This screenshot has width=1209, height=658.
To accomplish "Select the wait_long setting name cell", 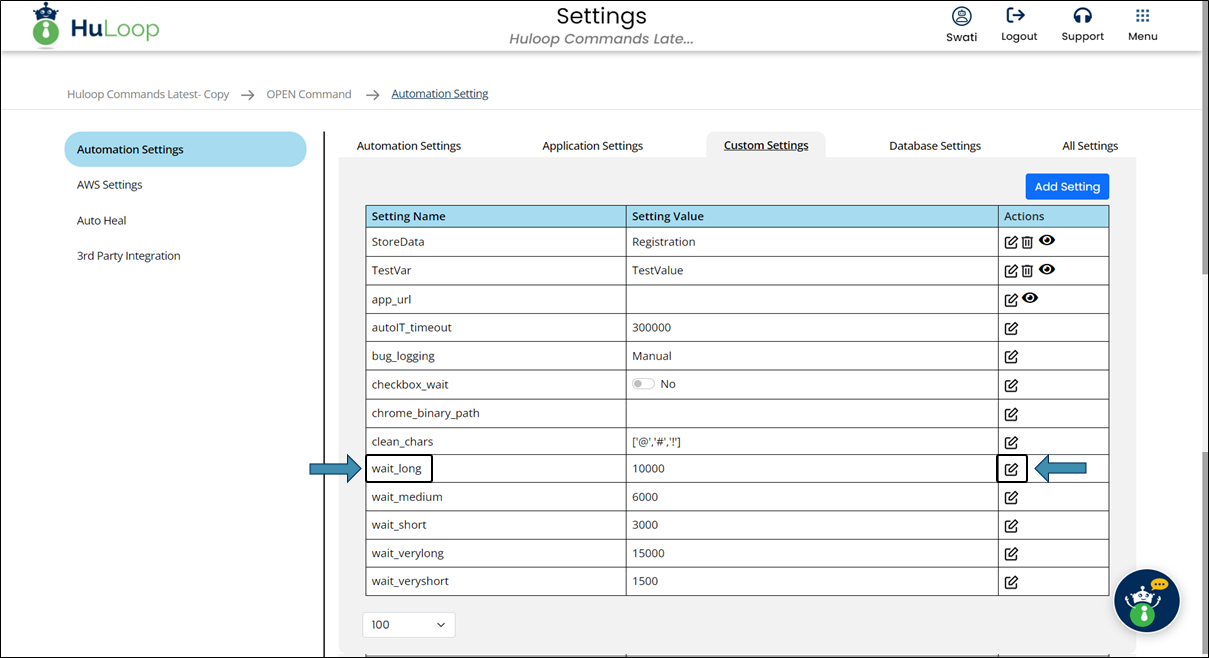I will point(496,468).
